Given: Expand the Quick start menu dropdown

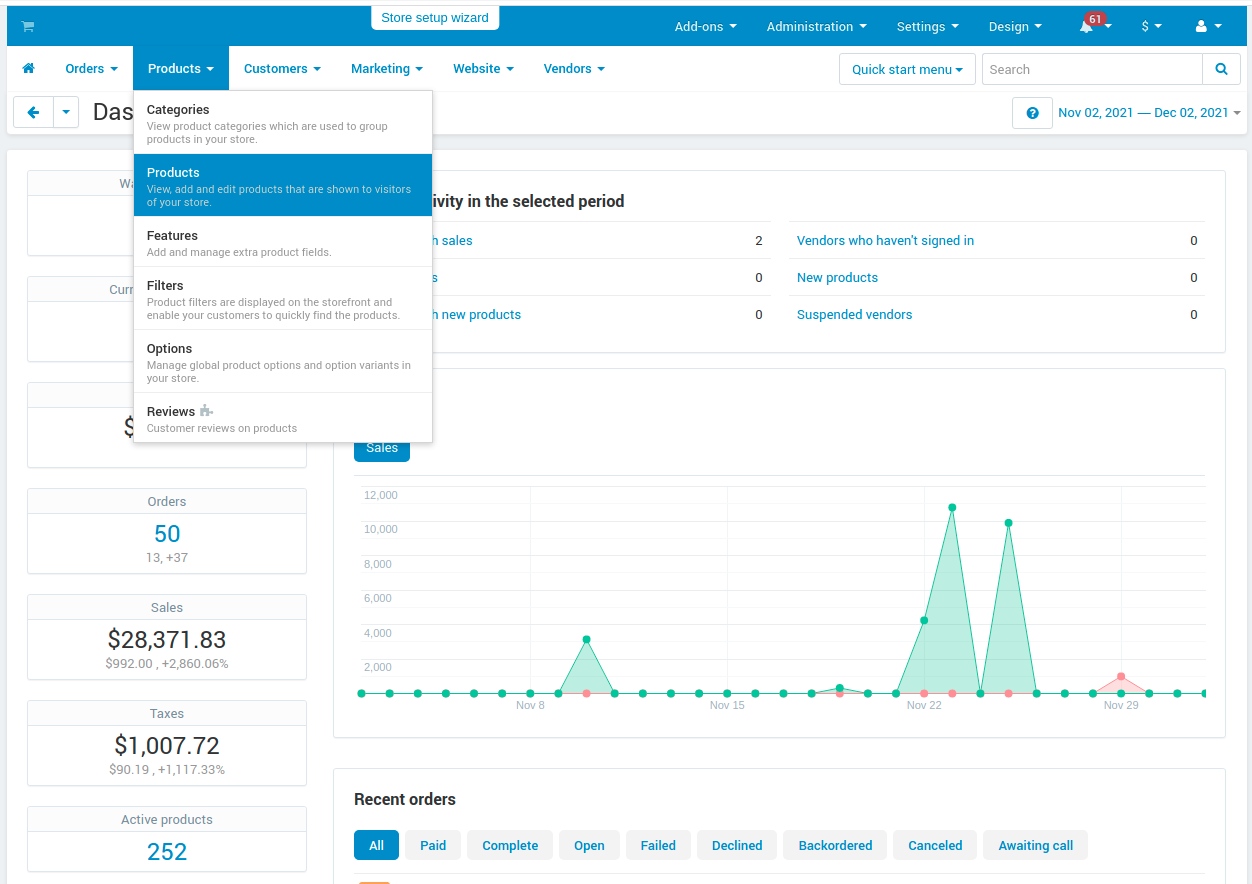Looking at the screenshot, I should [x=907, y=69].
